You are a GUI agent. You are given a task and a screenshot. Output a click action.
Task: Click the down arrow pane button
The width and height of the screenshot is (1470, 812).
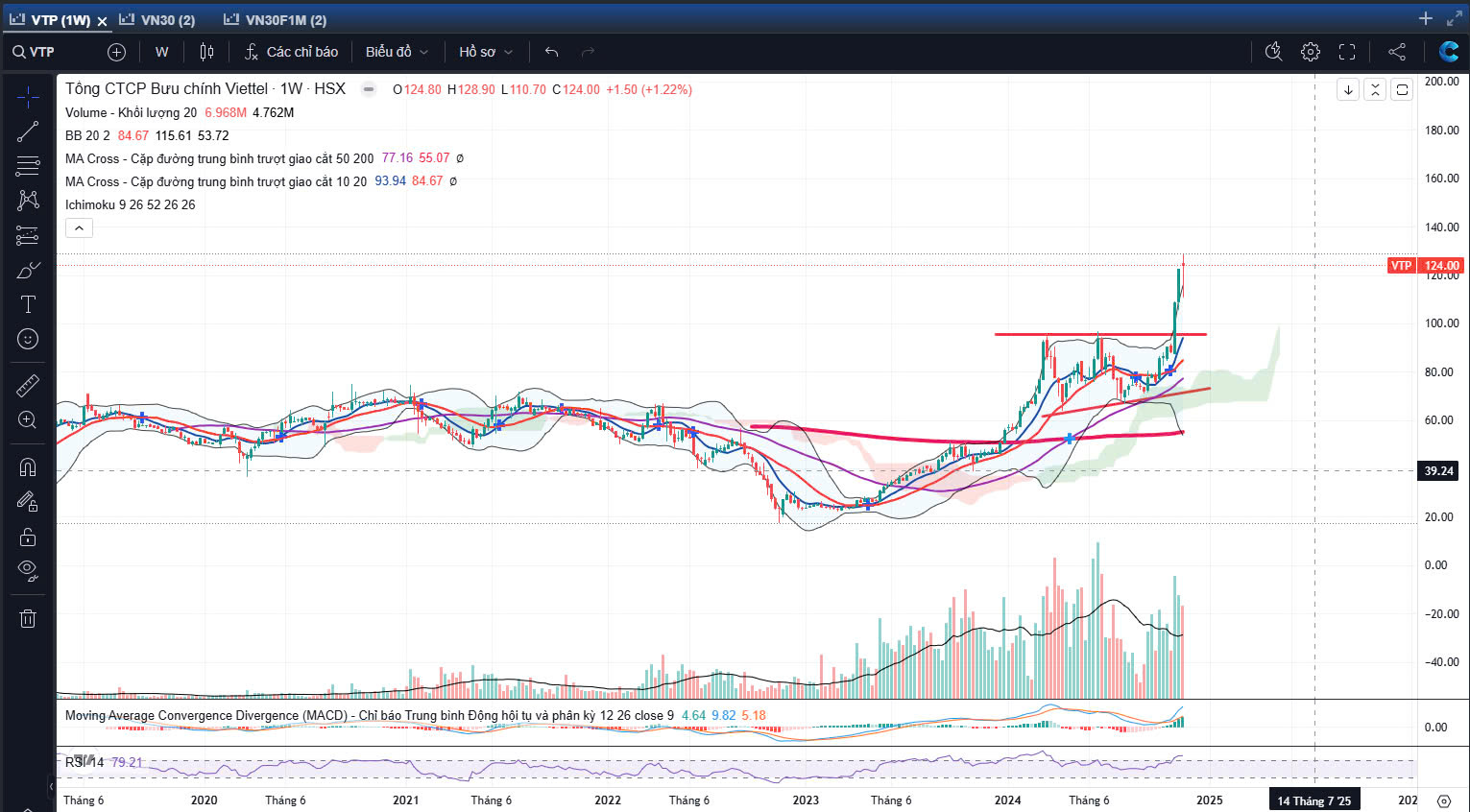click(1348, 89)
